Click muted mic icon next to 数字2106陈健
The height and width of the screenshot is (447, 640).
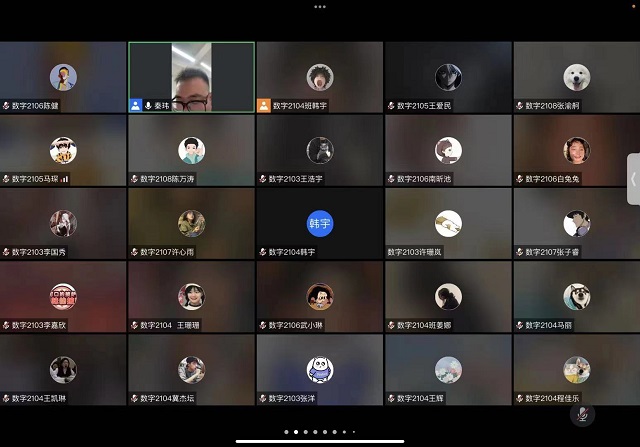(6, 105)
